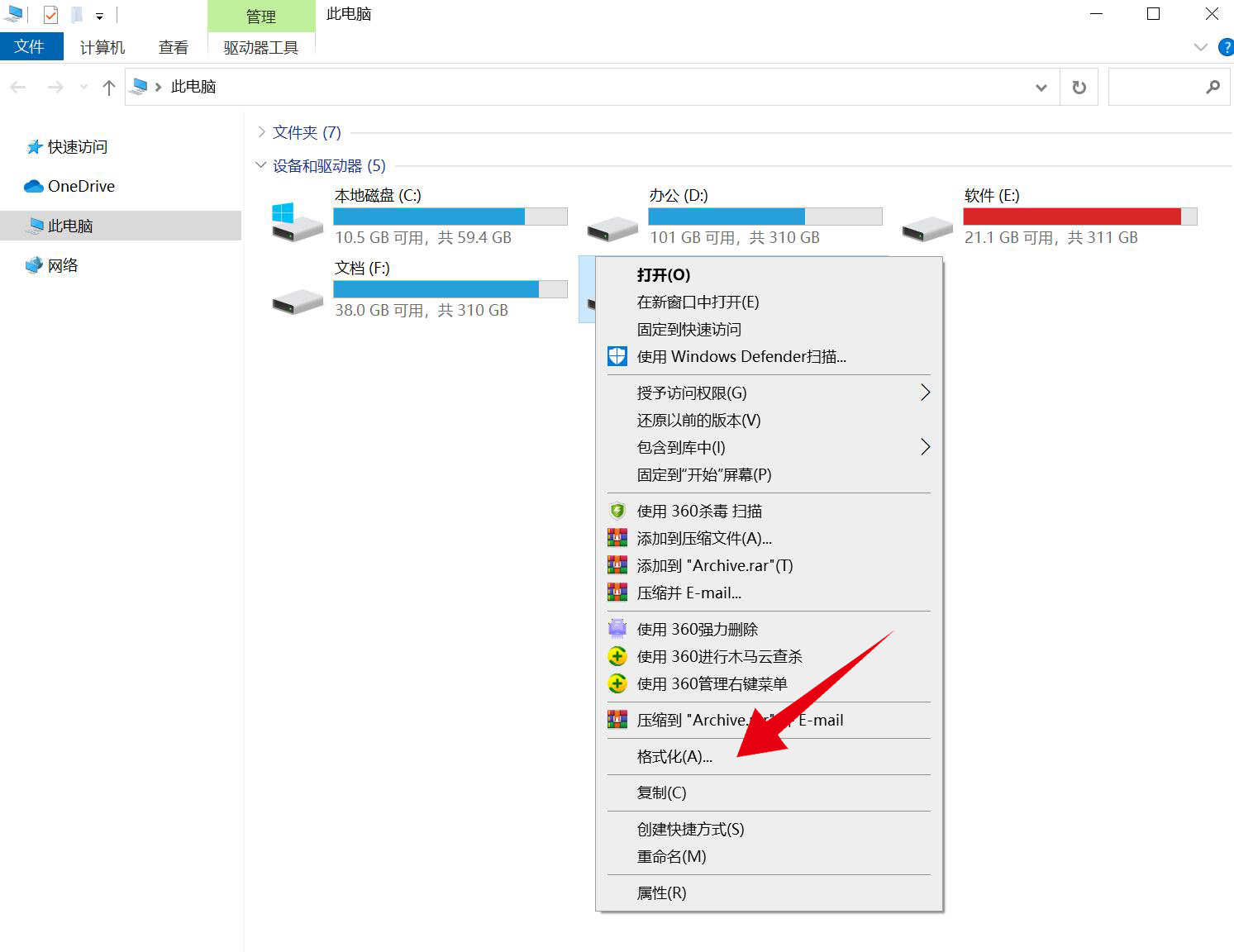
Task: Choose 重命名(M) from the menu
Action: (769, 856)
